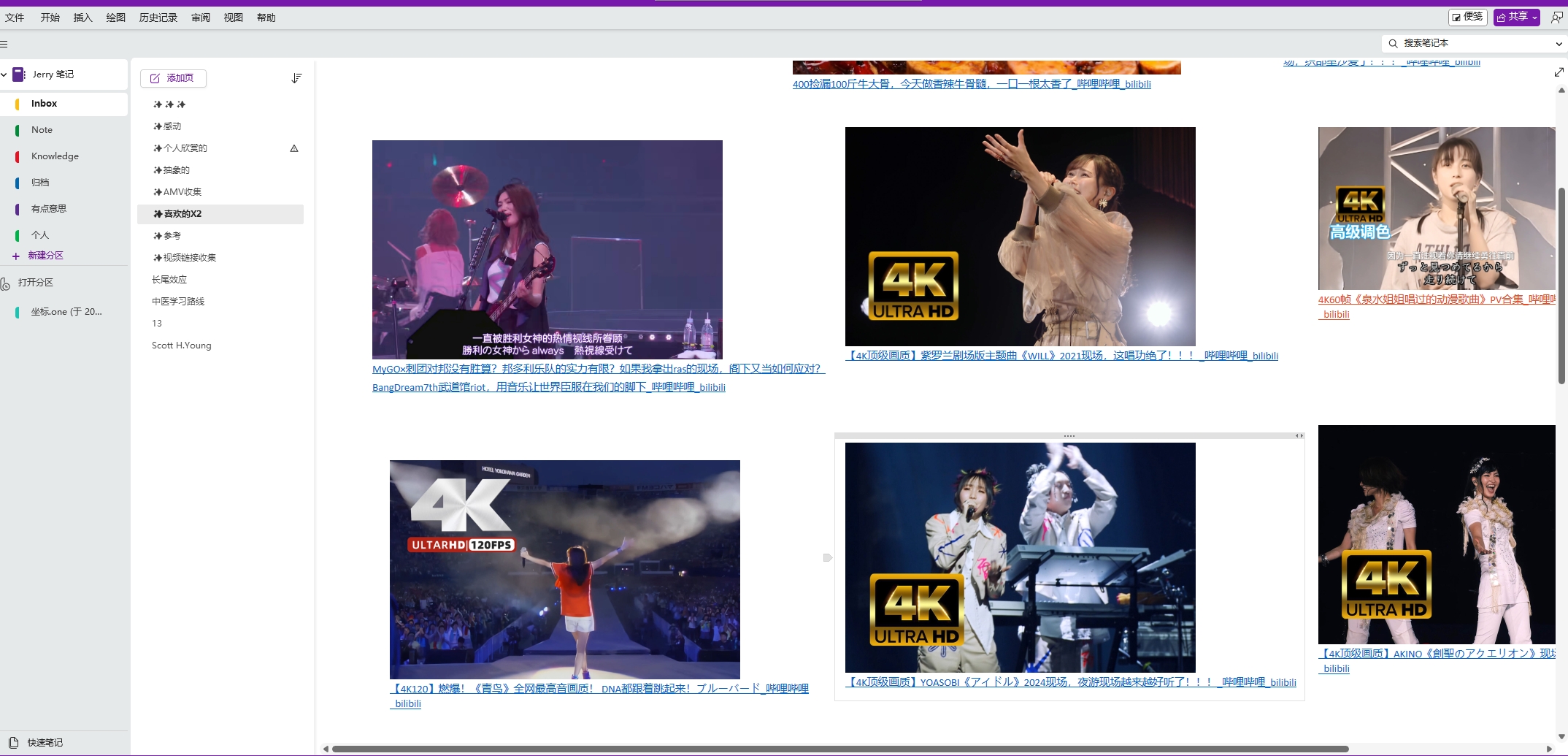Click the Jerry 笔记 notebook icon
The image size is (1568, 756).
pyautogui.click(x=19, y=75)
